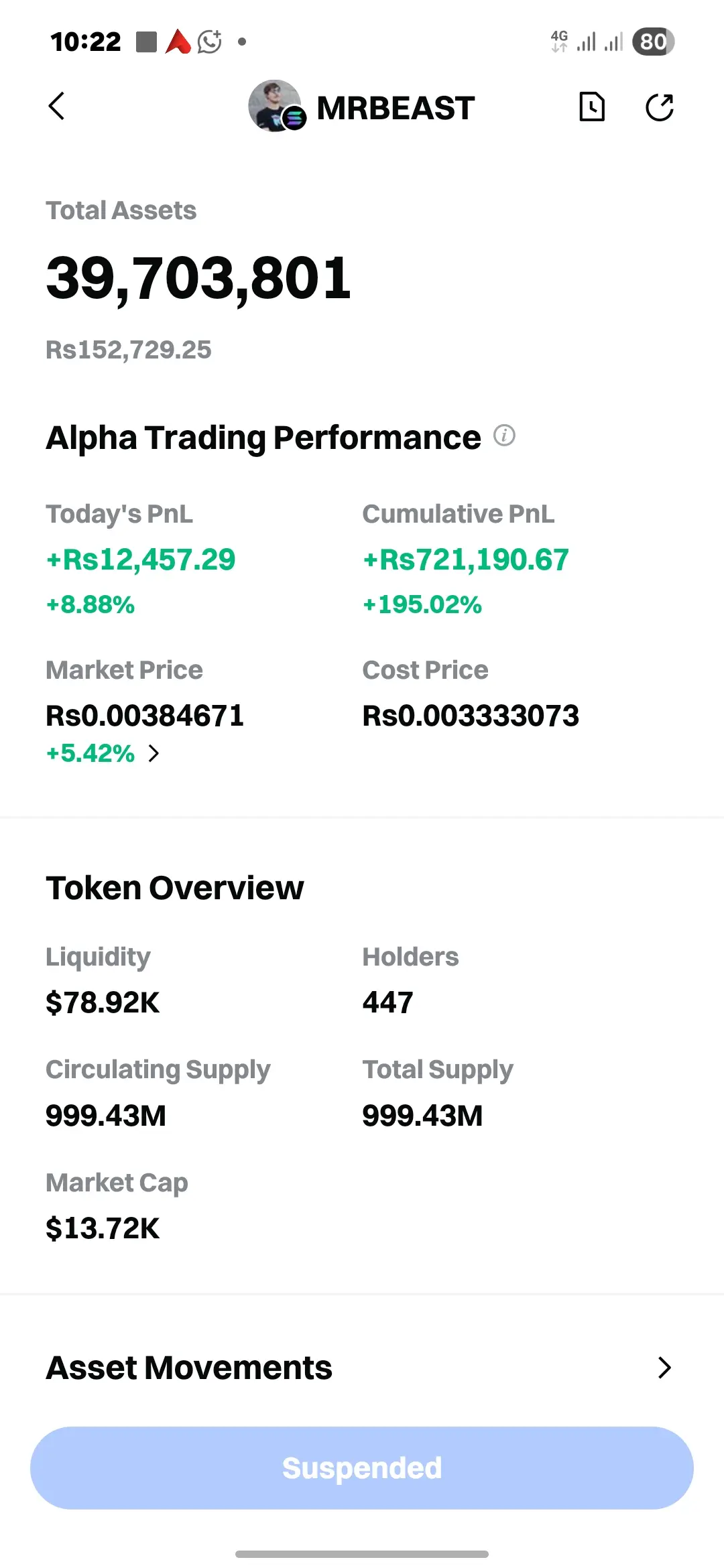Tap the home gesture bar
Viewport: 724px width, 1568px height.
point(362,1554)
